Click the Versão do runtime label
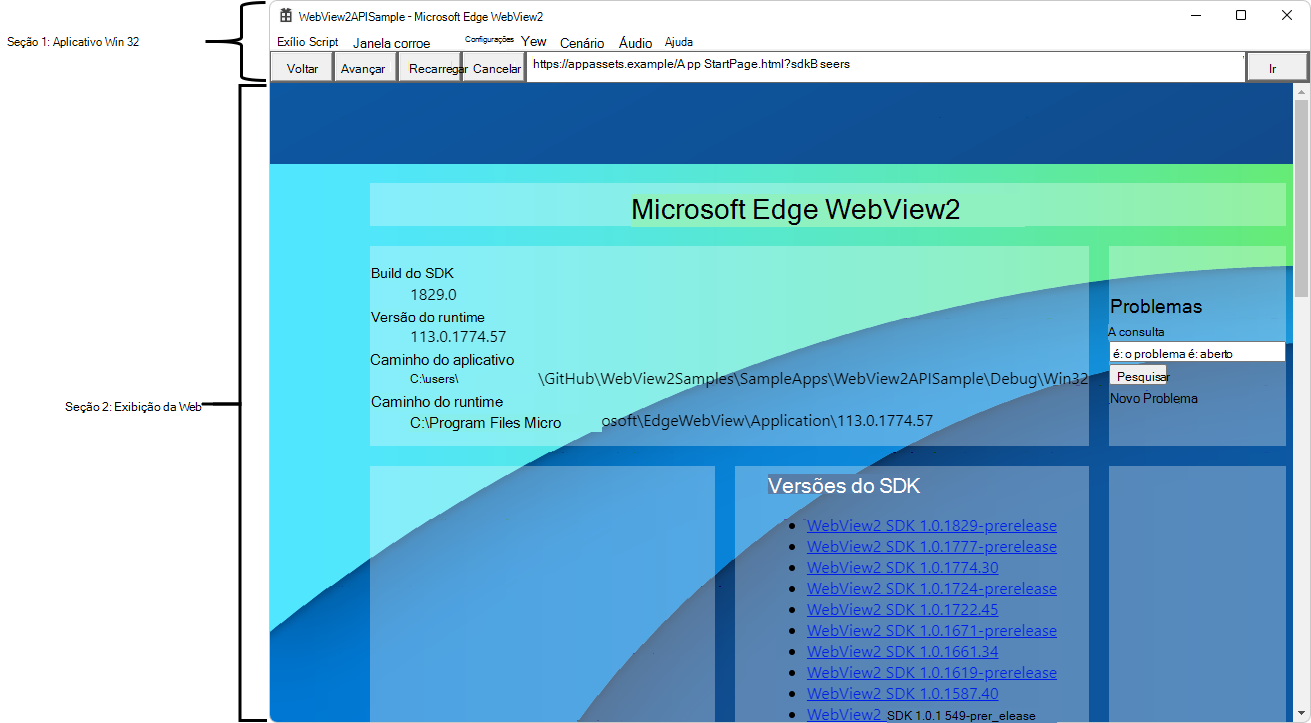Image resolution: width=1311 pixels, height=723 pixels. (428, 317)
